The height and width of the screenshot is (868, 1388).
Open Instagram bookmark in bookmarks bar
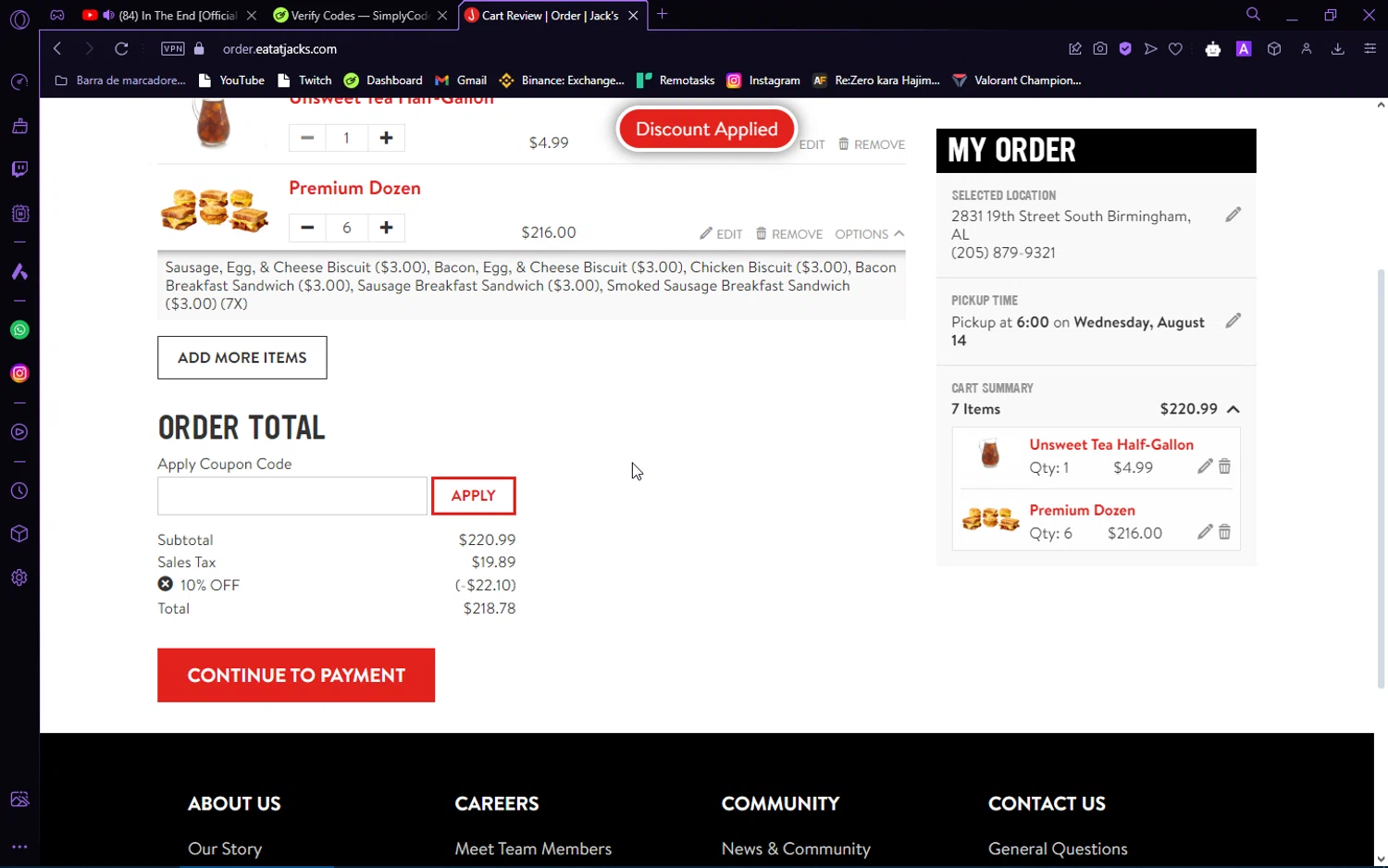click(x=764, y=81)
